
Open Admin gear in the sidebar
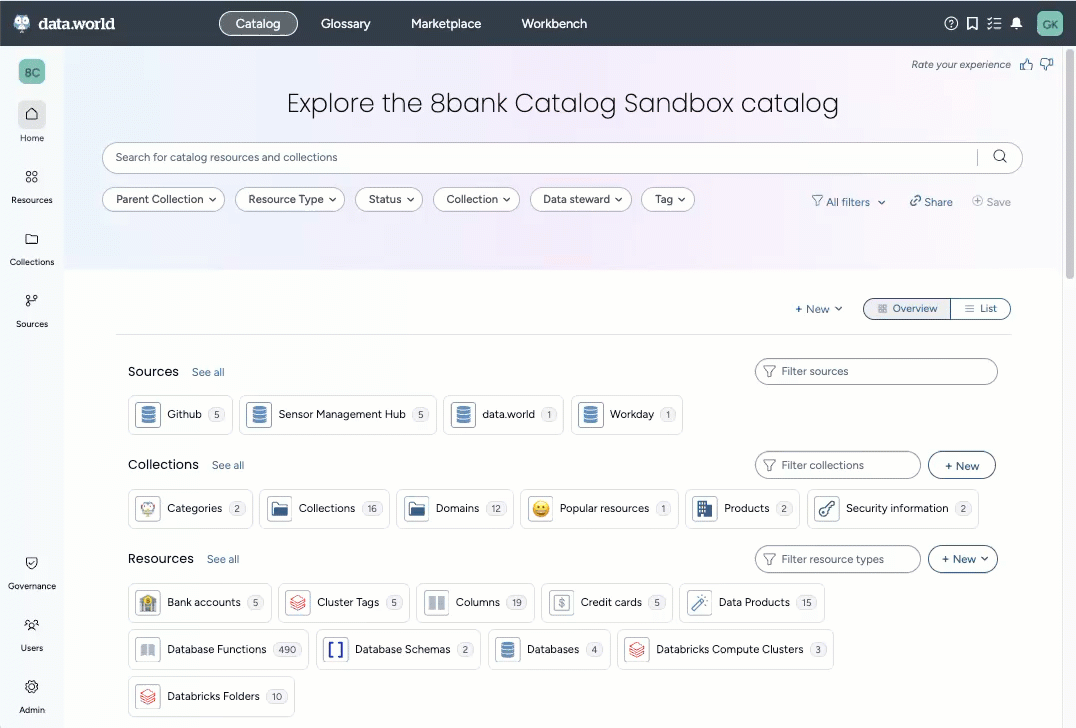point(32,696)
